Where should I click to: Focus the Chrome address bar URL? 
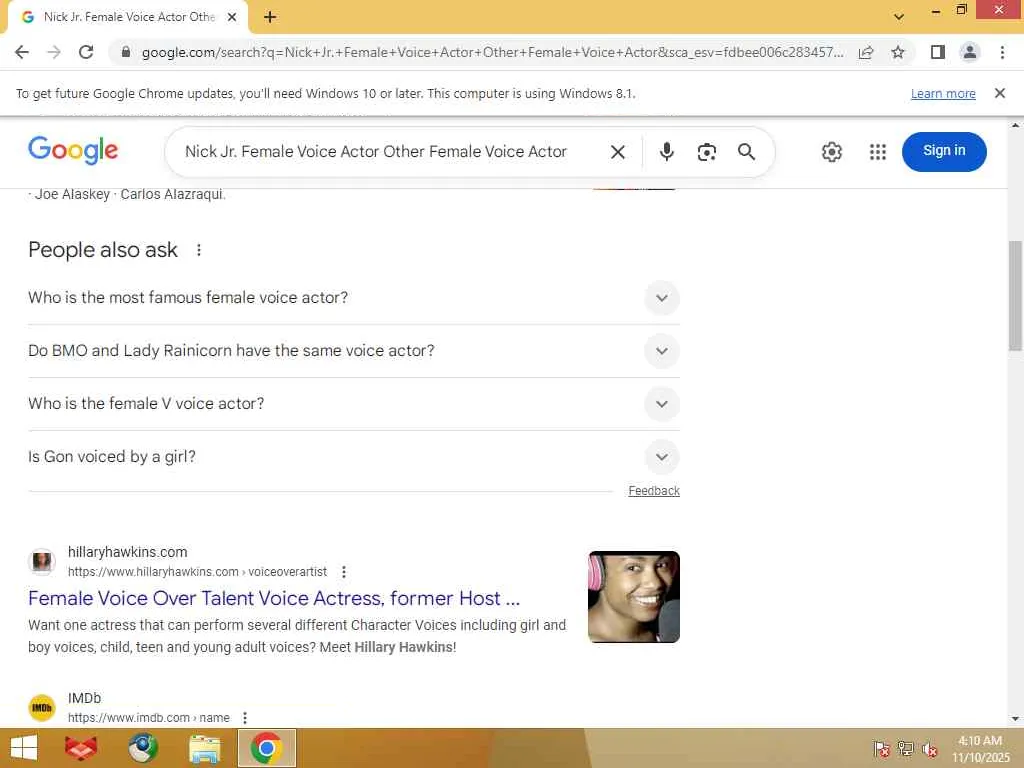point(492,52)
